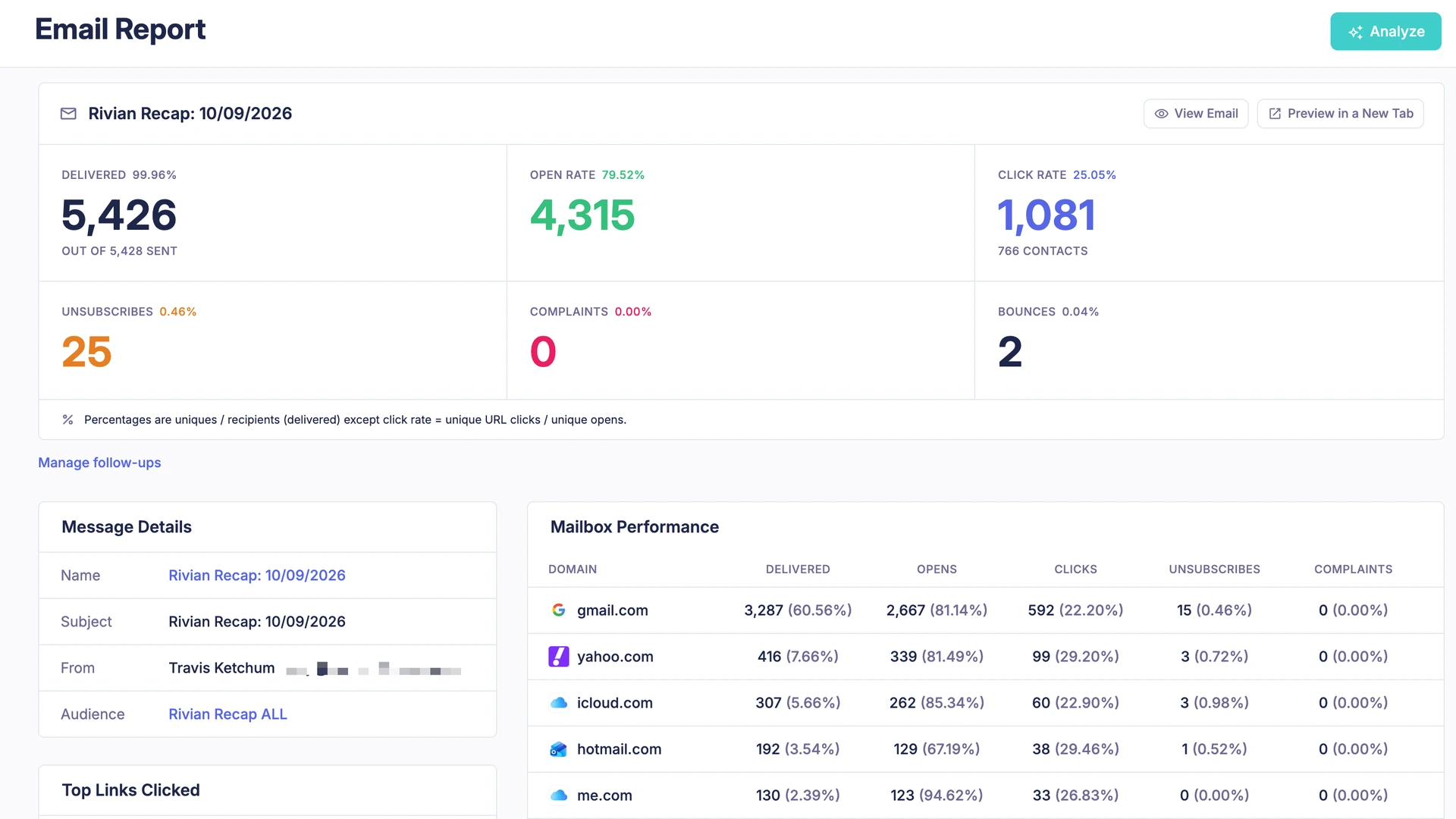
Task: Click the OPENS column header
Action: [937, 570]
